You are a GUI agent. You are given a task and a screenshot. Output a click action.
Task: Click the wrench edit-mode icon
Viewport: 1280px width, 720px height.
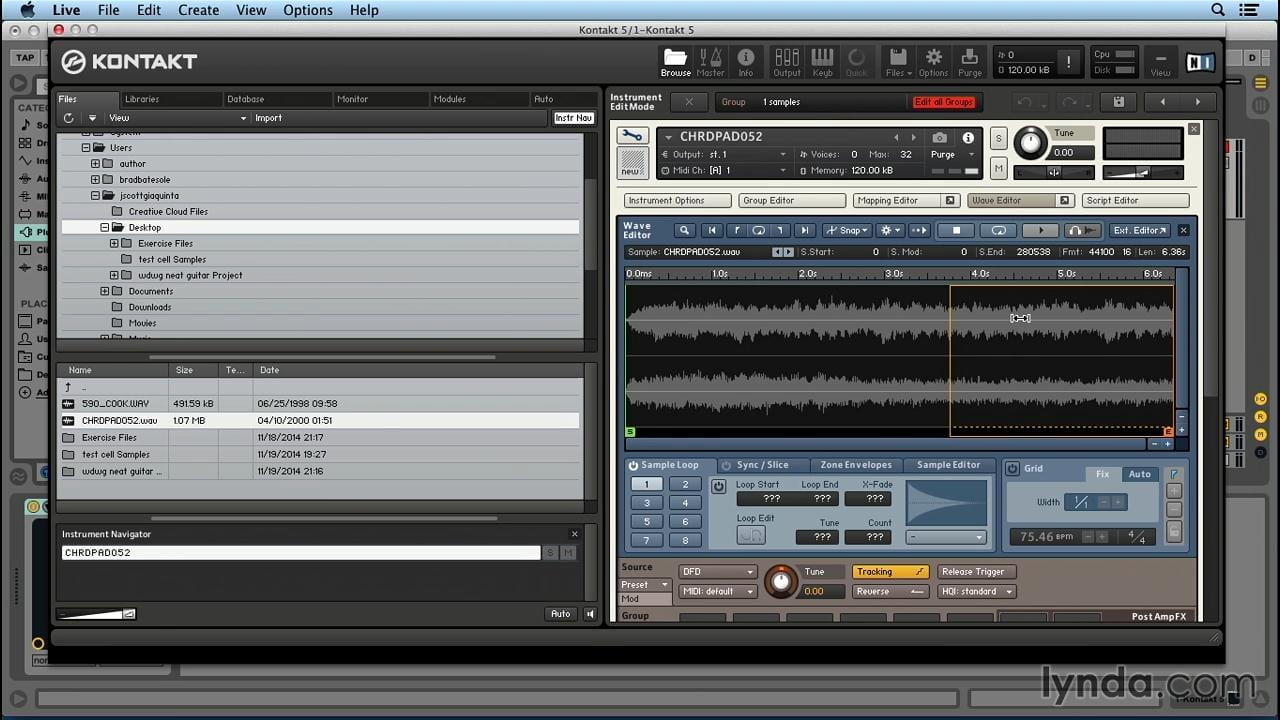pyautogui.click(x=632, y=136)
